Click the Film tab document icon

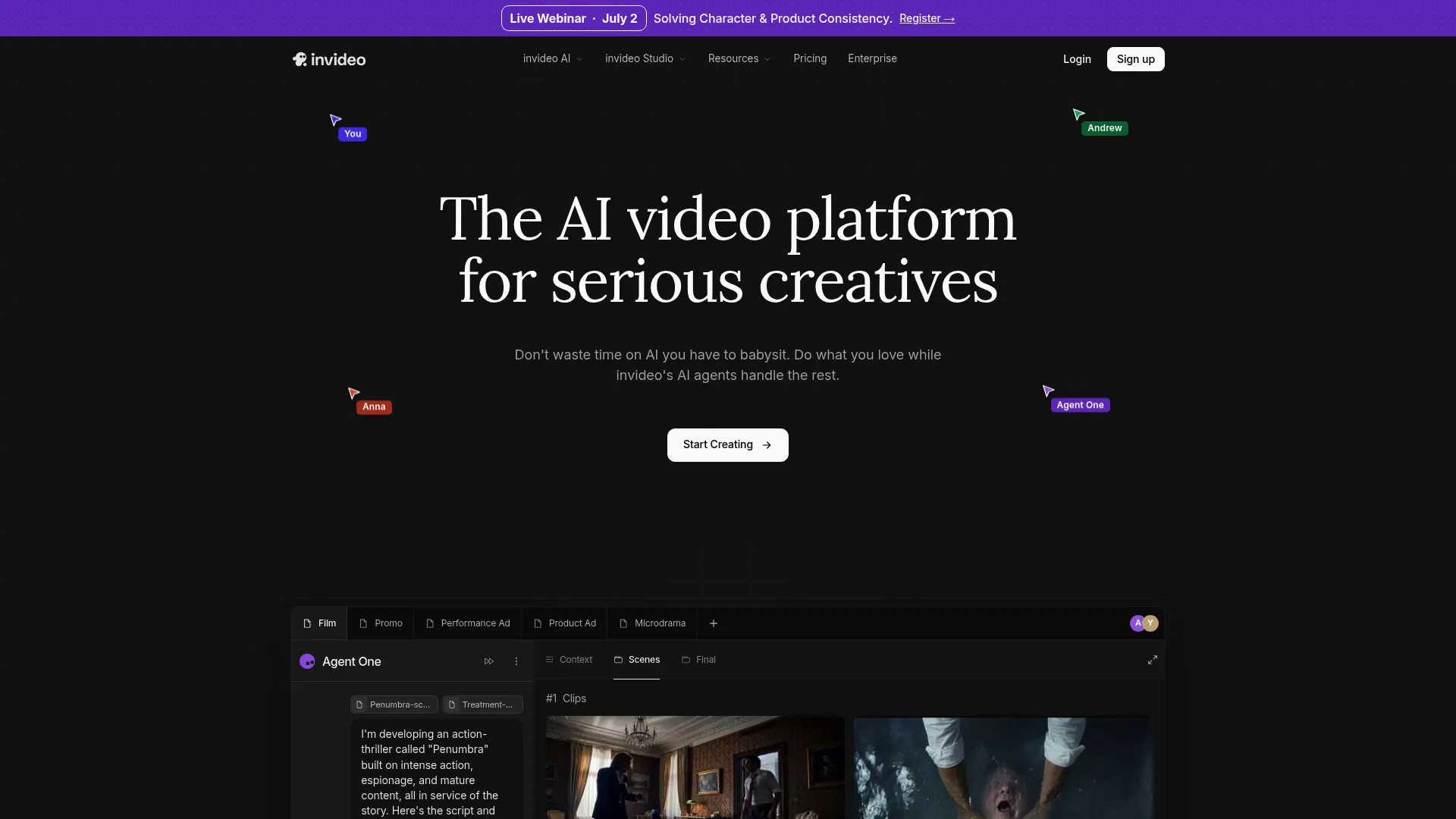pos(307,623)
